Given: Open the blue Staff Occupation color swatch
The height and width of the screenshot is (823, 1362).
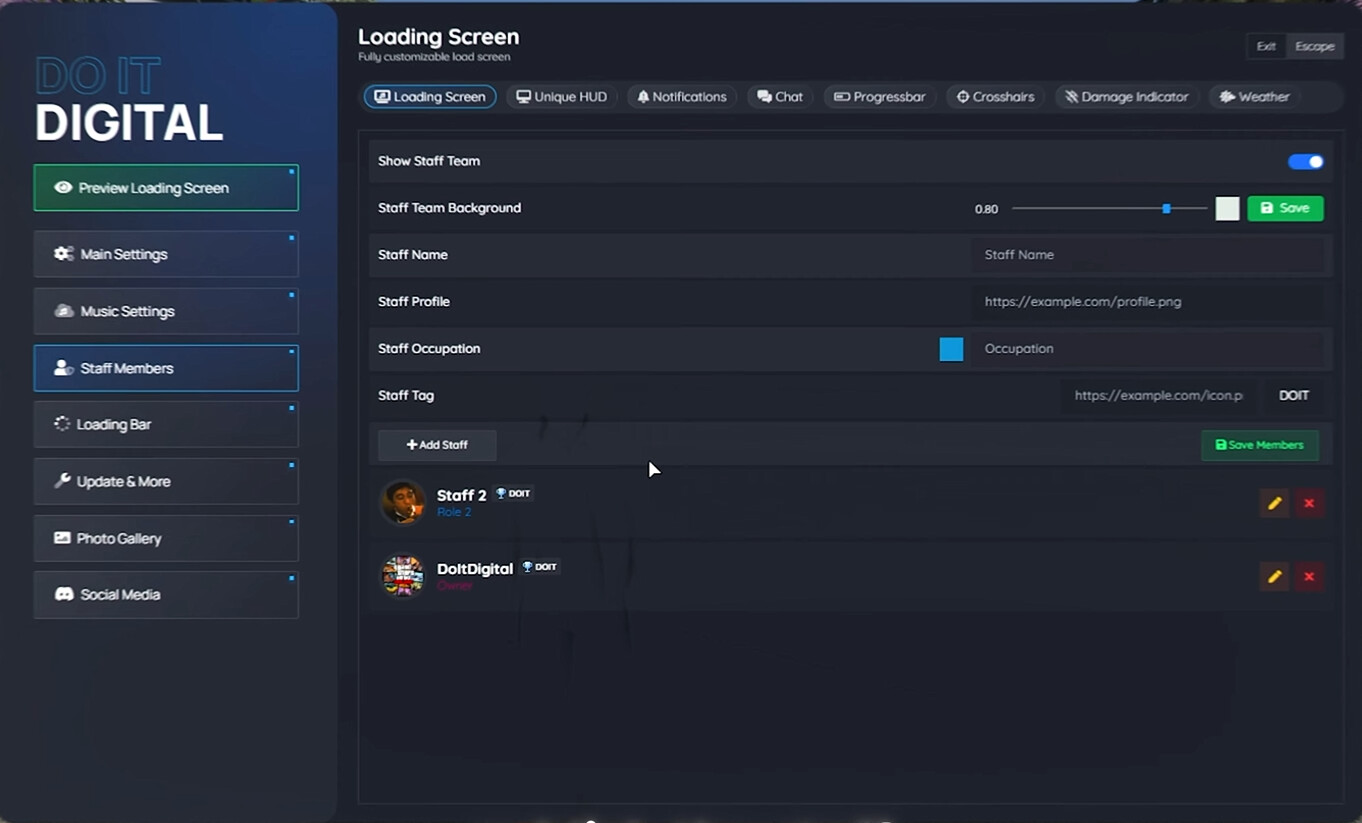Looking at the screenshot, I should tap(951, 349).
